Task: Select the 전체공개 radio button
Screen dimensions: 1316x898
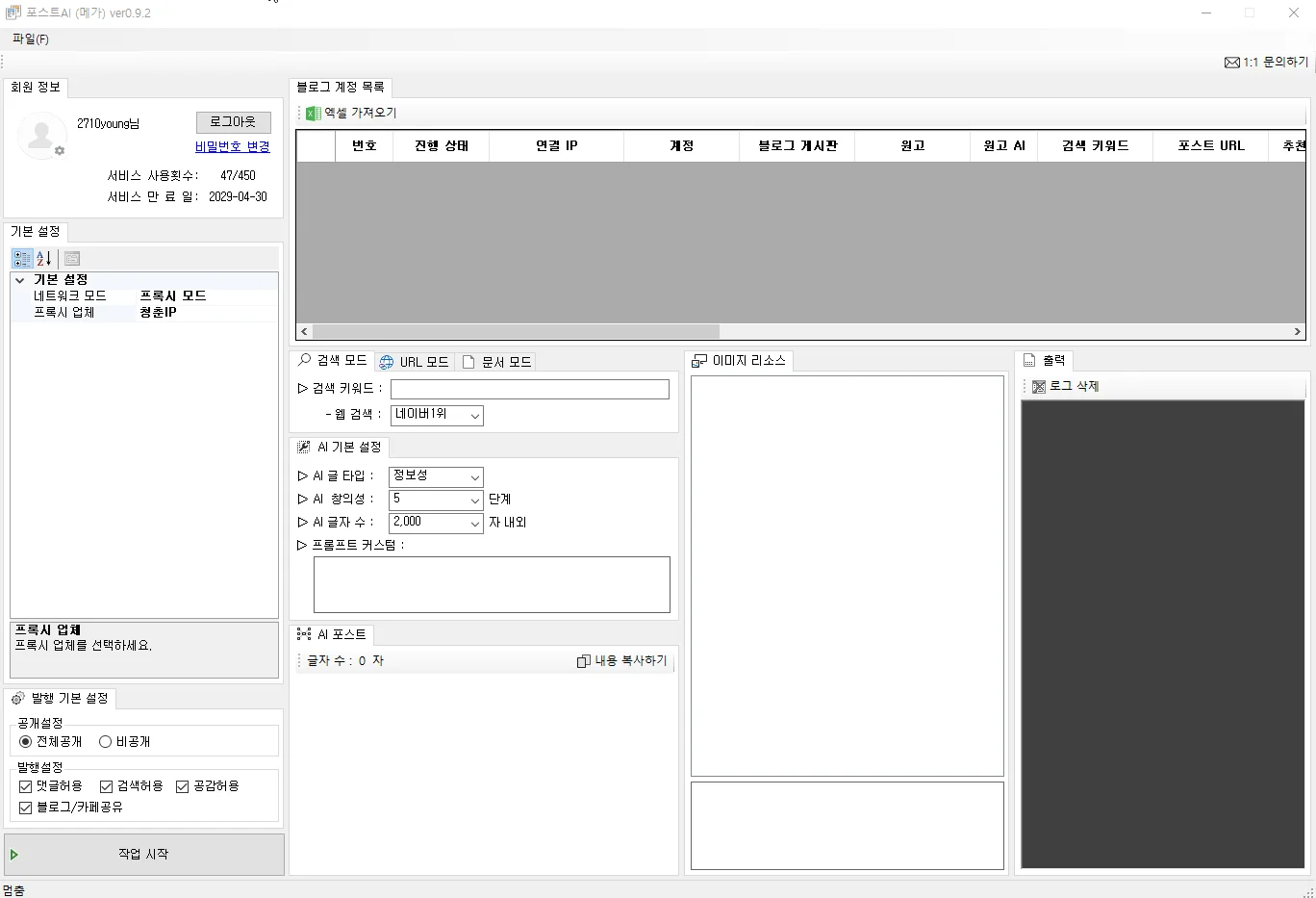Action: click(25, 742)
